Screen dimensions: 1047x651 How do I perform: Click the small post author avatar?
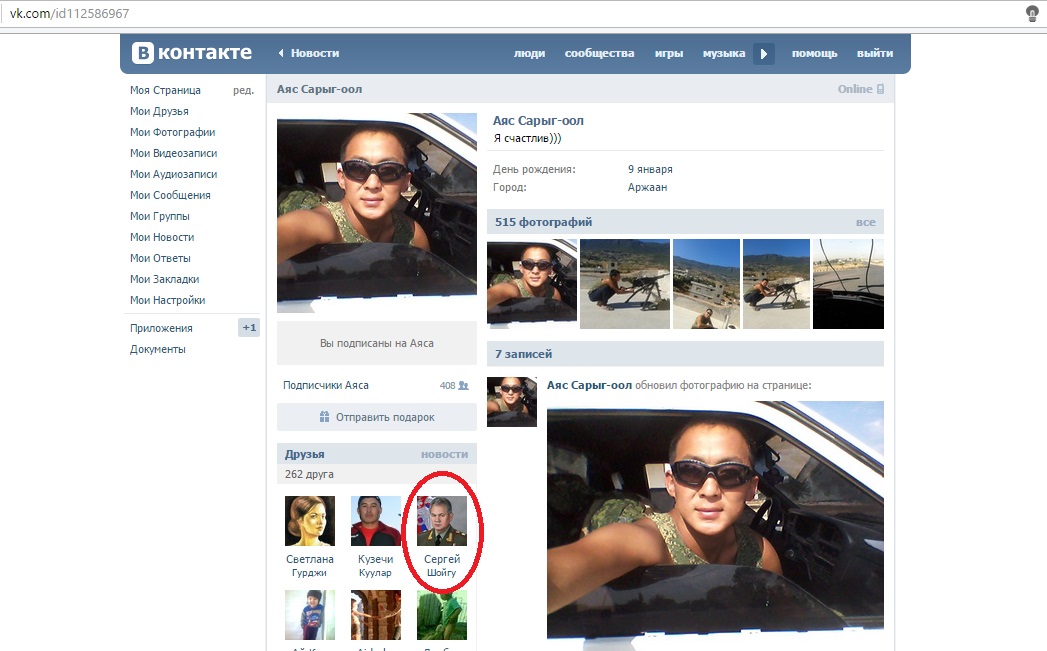(511, 402)
